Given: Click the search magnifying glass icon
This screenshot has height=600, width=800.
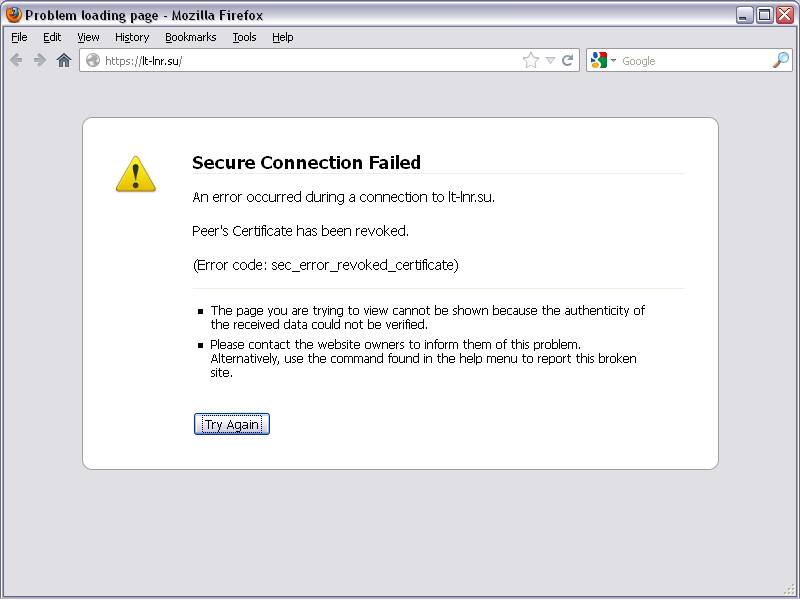Looking at the screenshot, I should tap(781, 60).
